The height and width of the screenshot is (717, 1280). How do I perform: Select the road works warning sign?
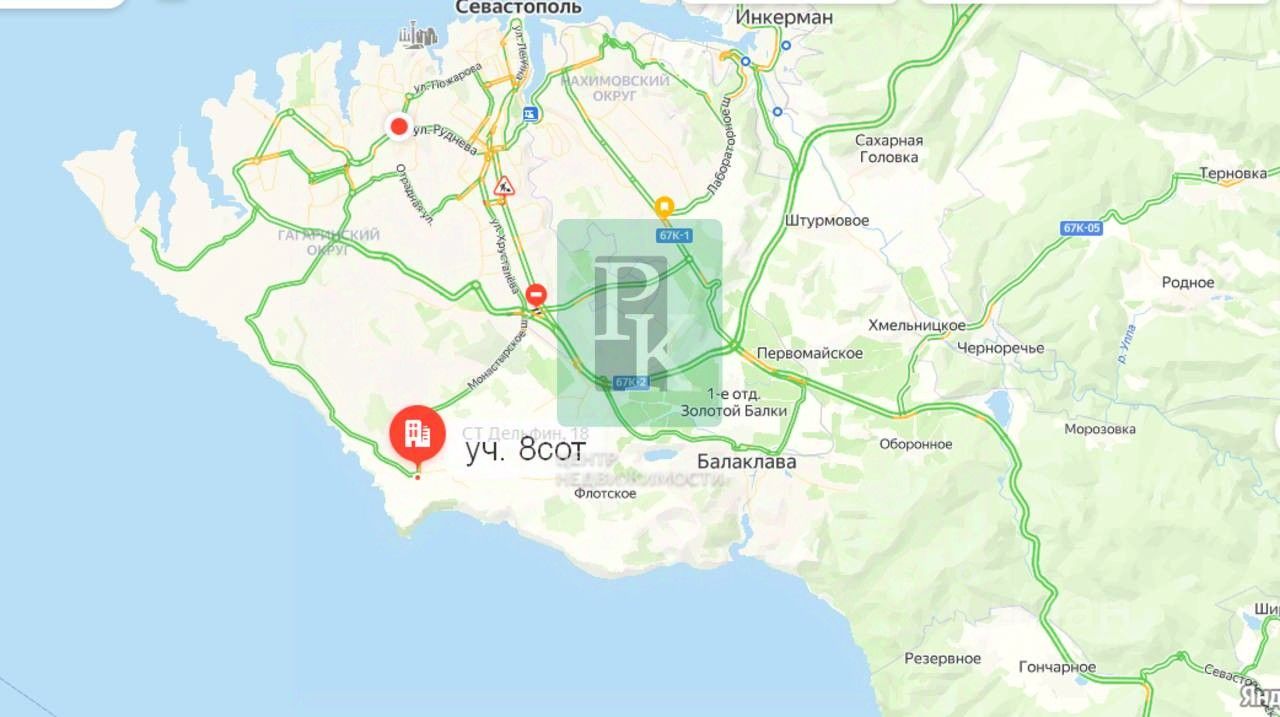[504, 185]
